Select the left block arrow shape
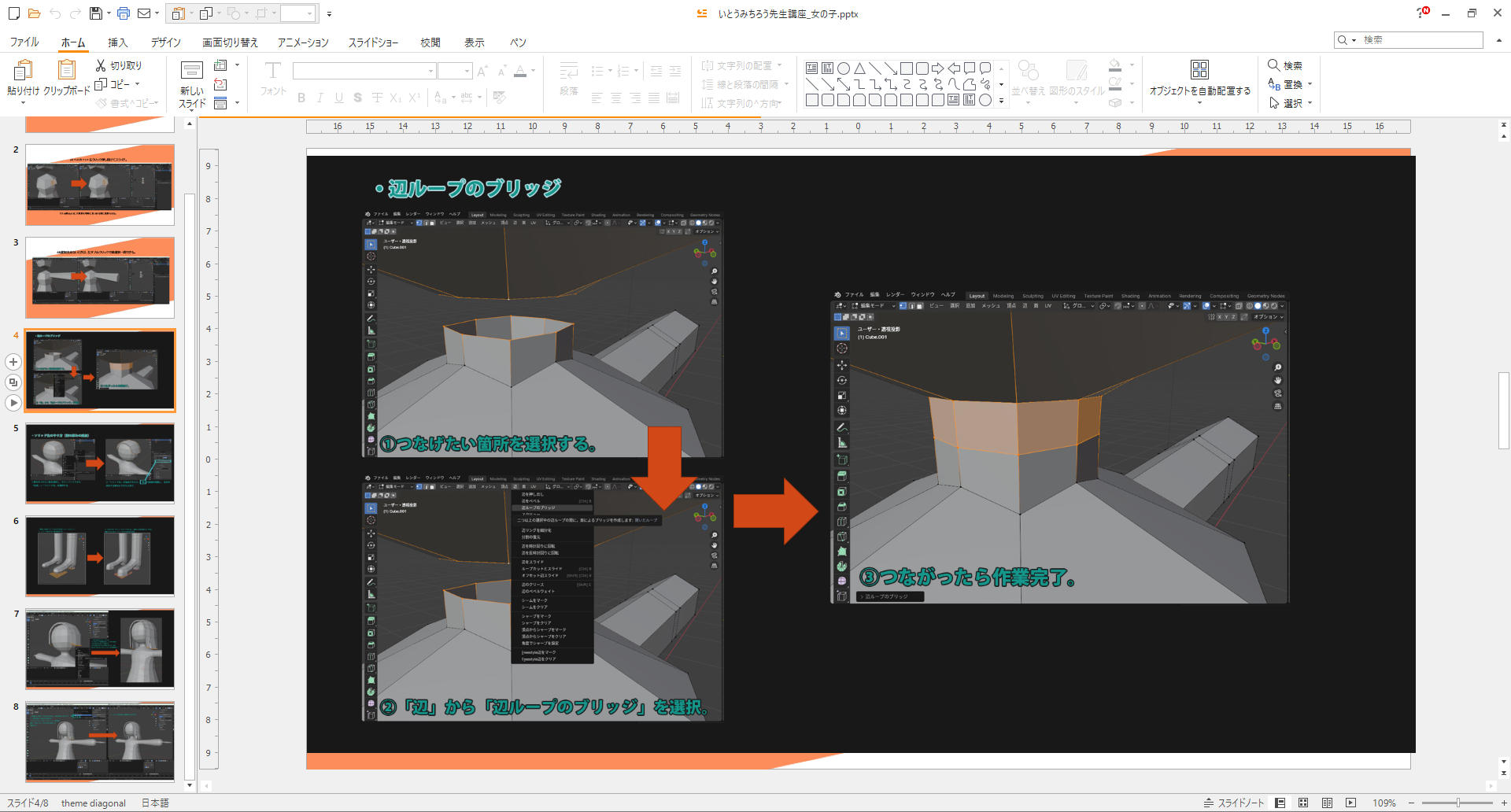Image resolution: width=1511 pixels, height=812 pixels. (954, 68)
